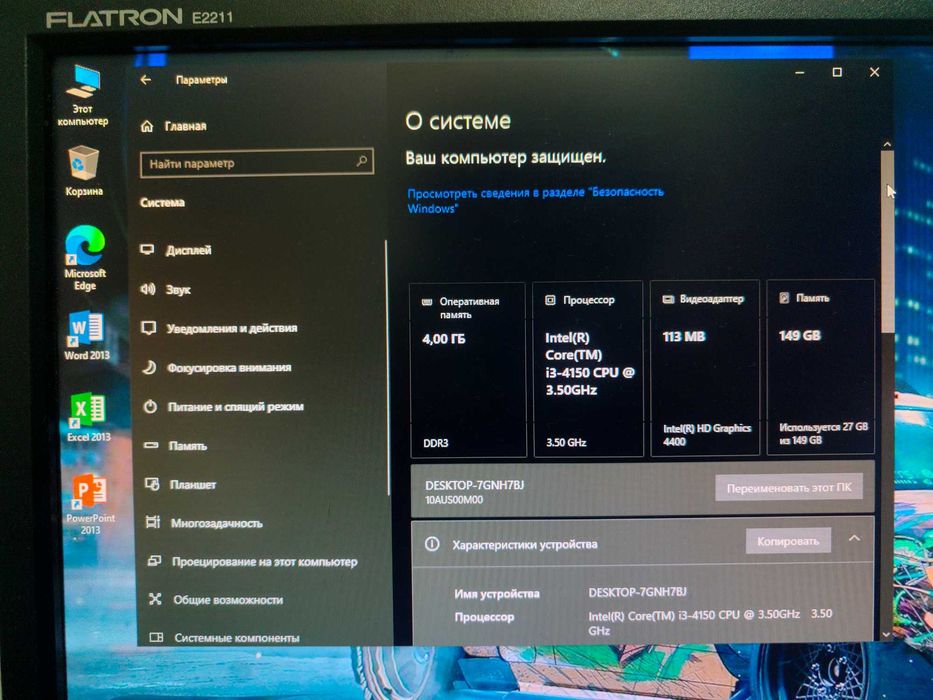Open Уведомления и действия settings
Image resolution: width=933 pixels, height=700 pixels.
[231, 328]
